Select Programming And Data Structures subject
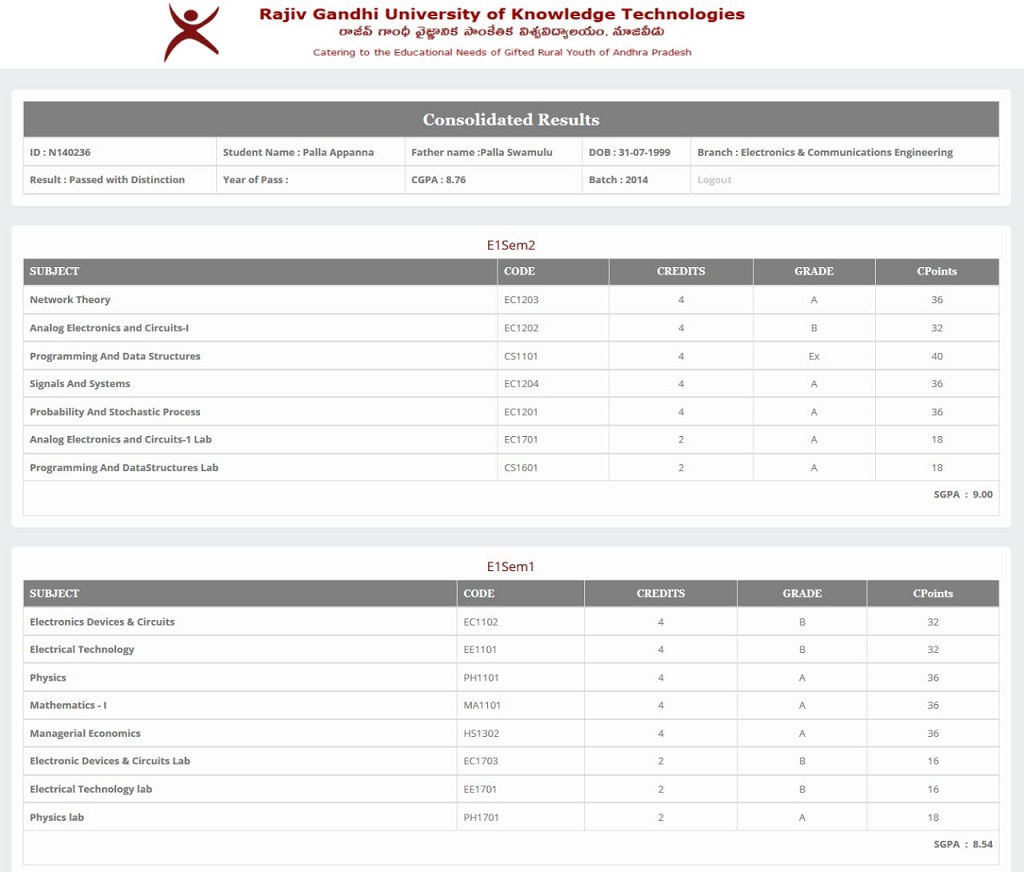1024x872 pixels. [x=115, y=356]
